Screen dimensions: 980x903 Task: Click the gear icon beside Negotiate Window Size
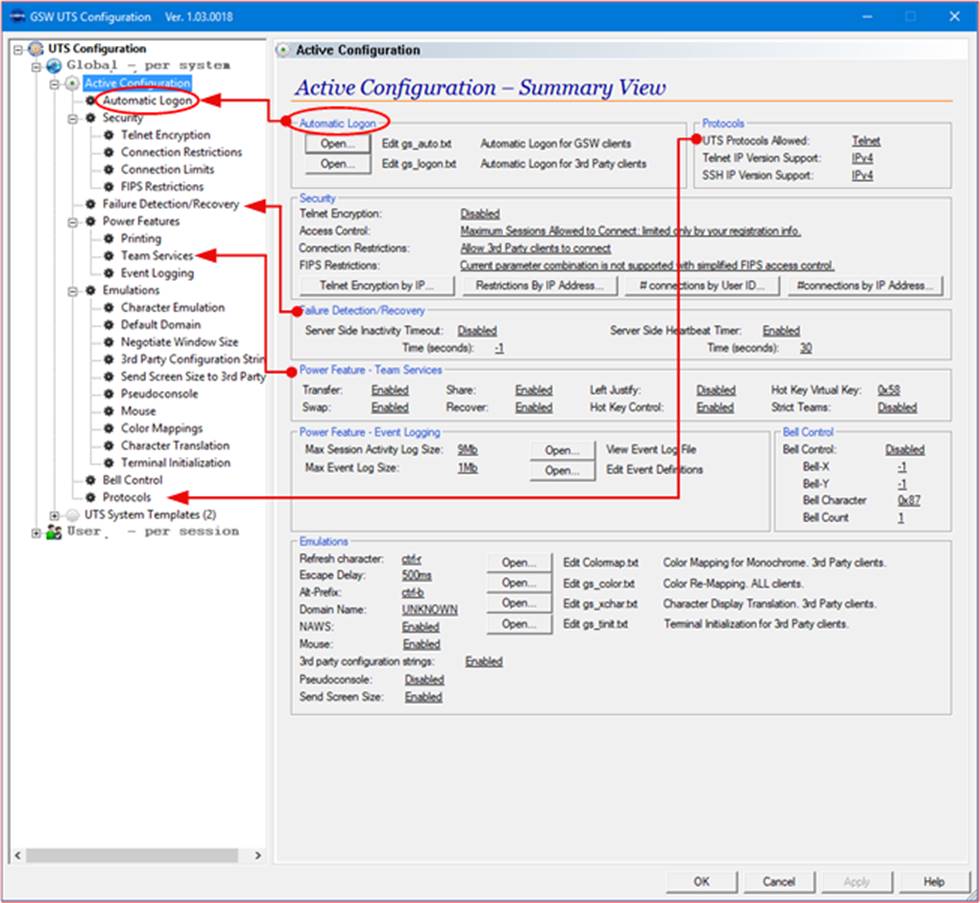click(x=109, y=342)
